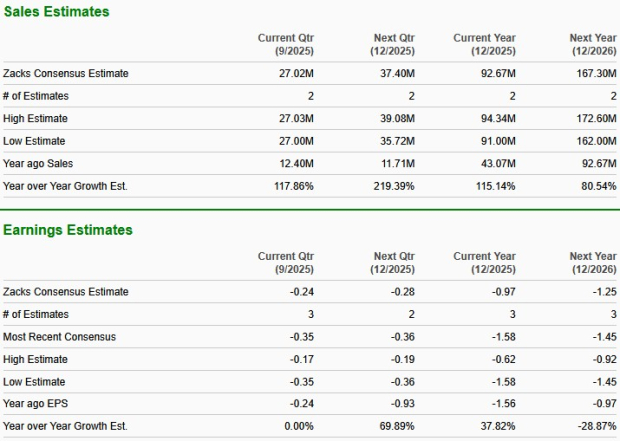Select Sales table Next Year (12/2026) column header
The width and height of the screenshot is (620, 441).
point(592,44)
